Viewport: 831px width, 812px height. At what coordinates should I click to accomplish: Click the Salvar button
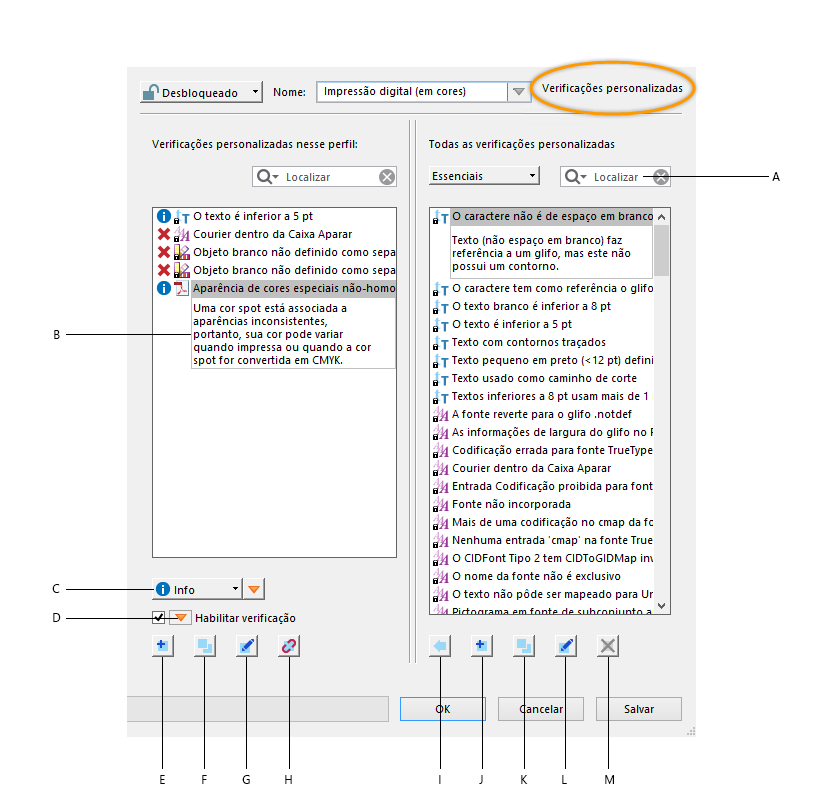(x=639, y=709)
